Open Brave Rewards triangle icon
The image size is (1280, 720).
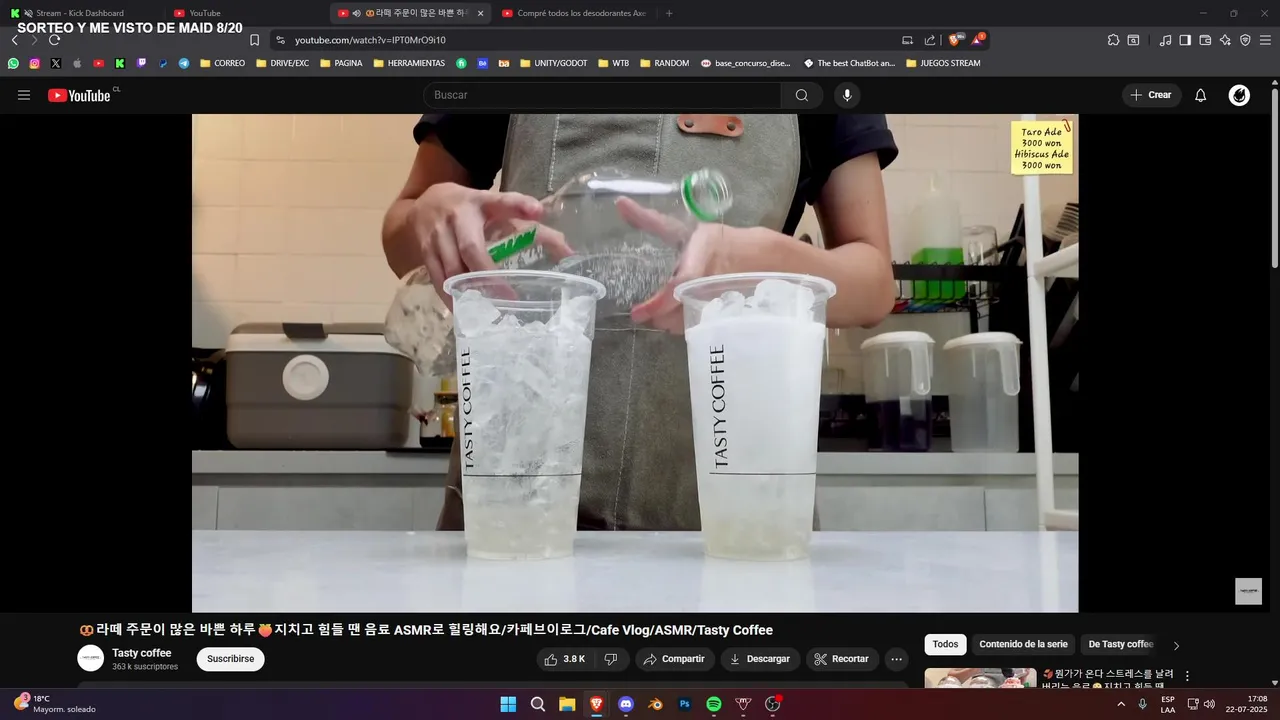[977, 40]
